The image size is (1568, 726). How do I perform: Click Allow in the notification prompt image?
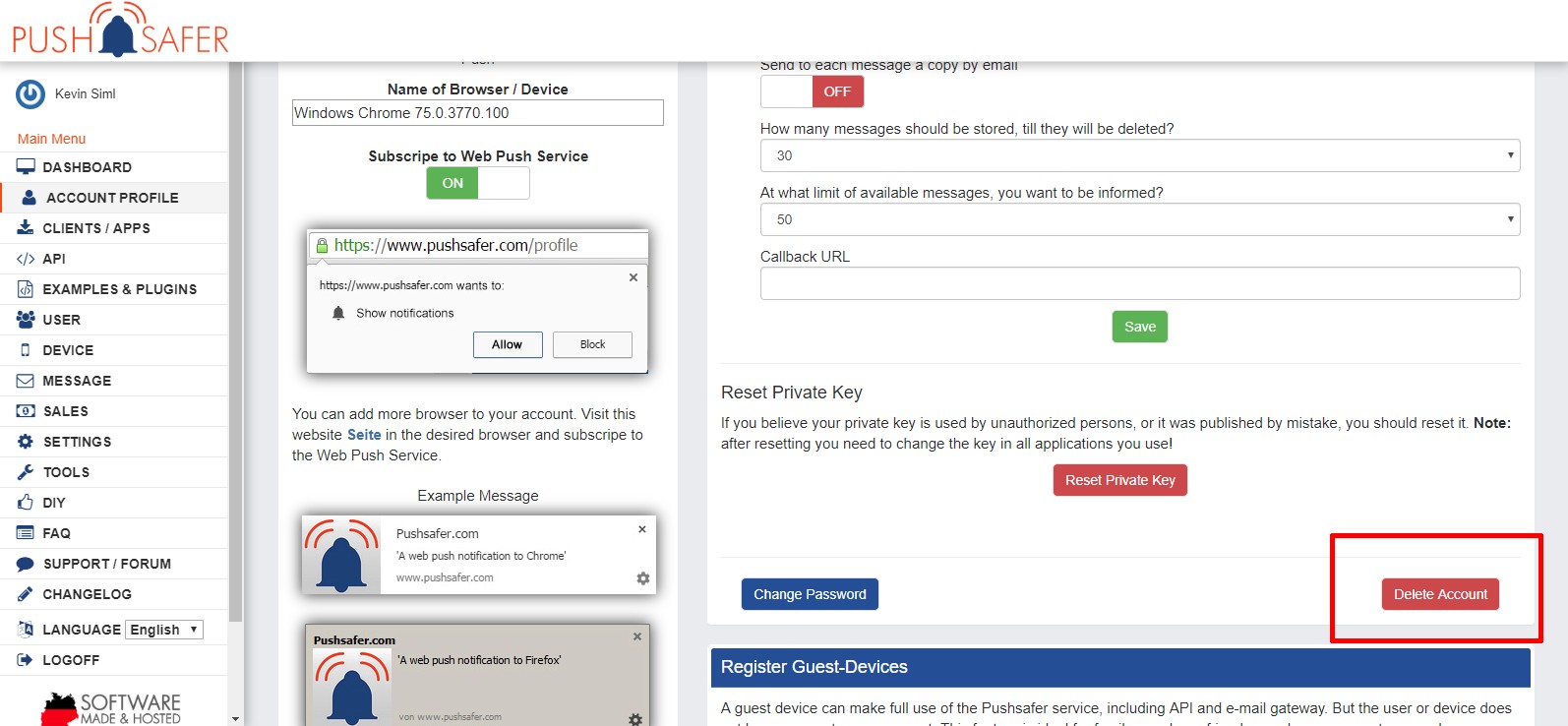[x=508, y=344]
